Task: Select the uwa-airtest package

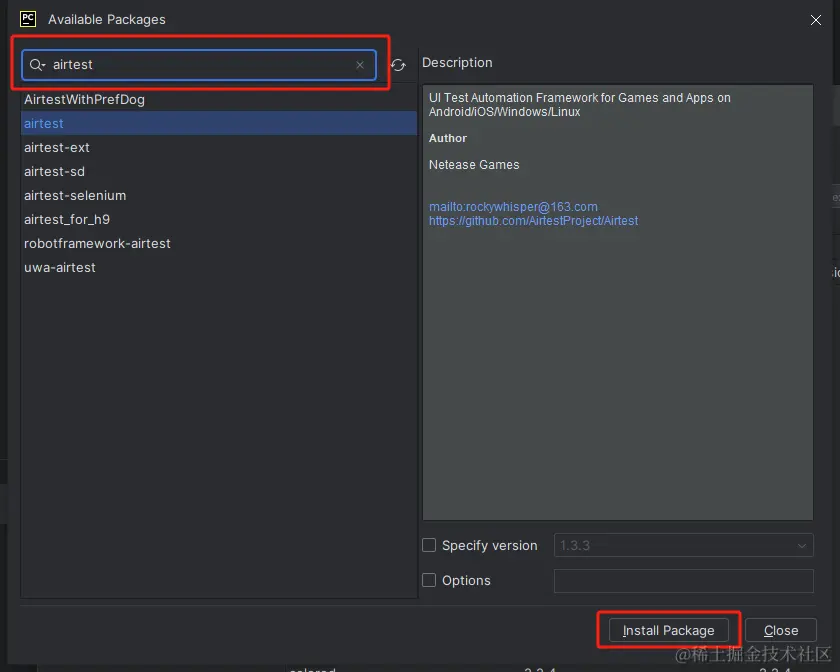Action: pyautogui.click(x=219, y=267)
